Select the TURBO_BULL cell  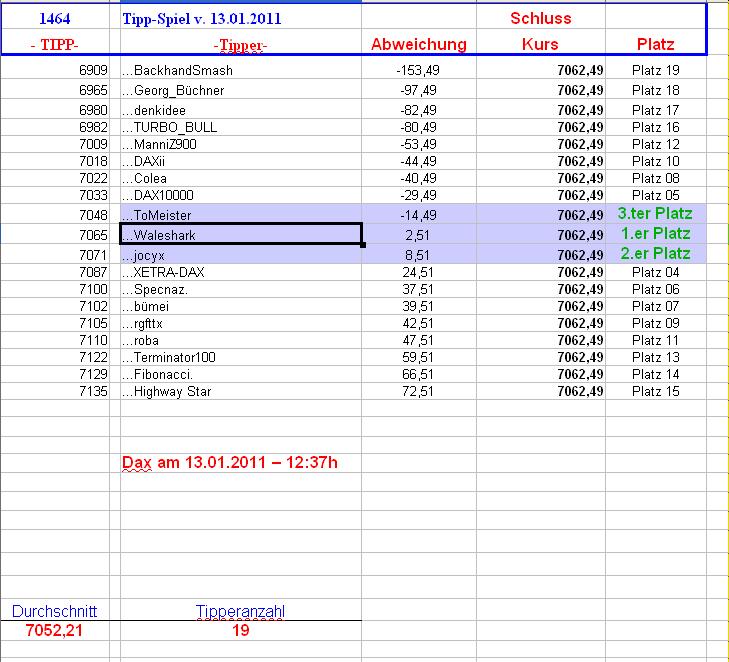click(241, 127)
